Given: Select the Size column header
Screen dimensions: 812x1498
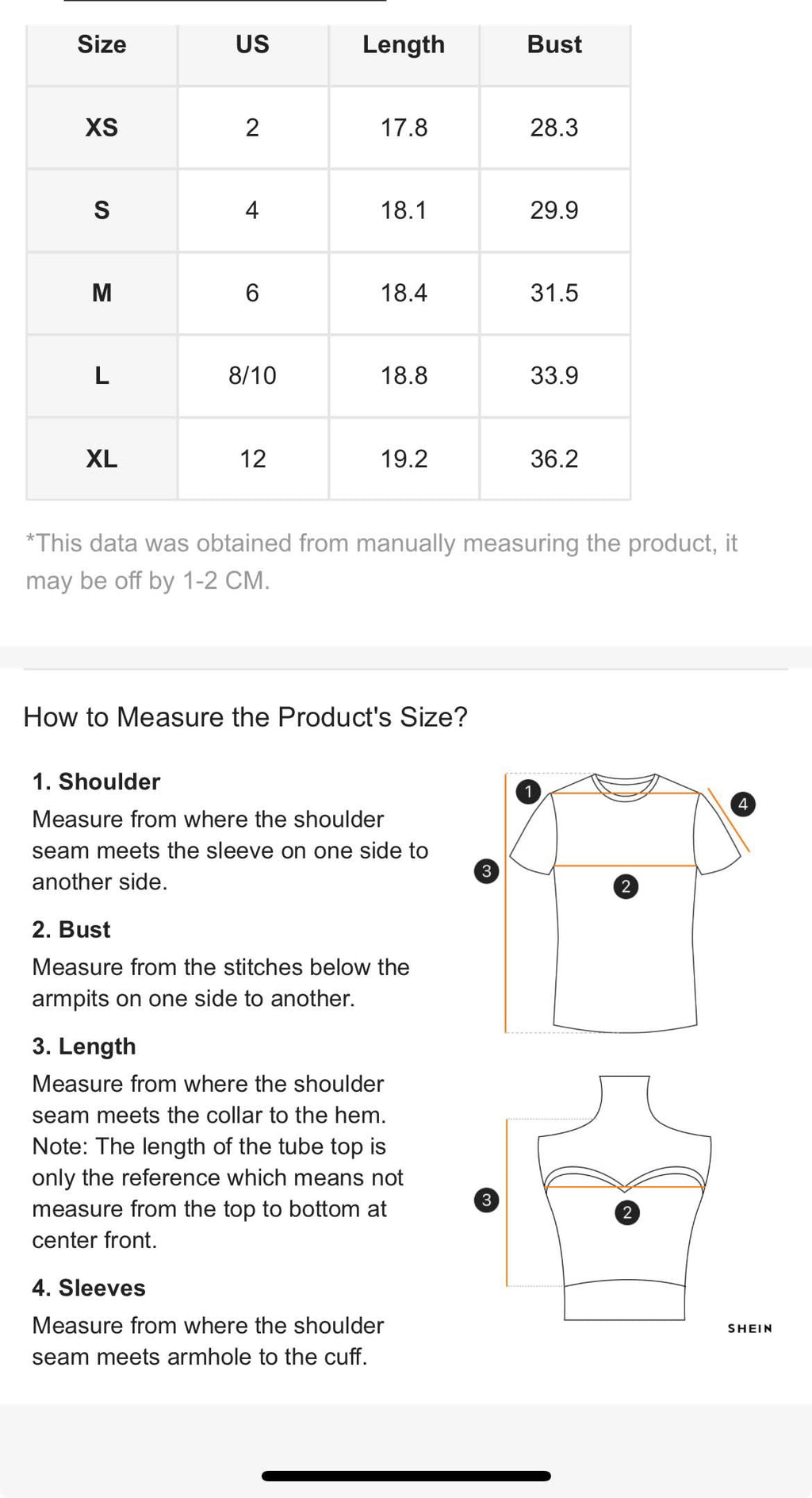Looking at the screenshot, I should [101, 44].
